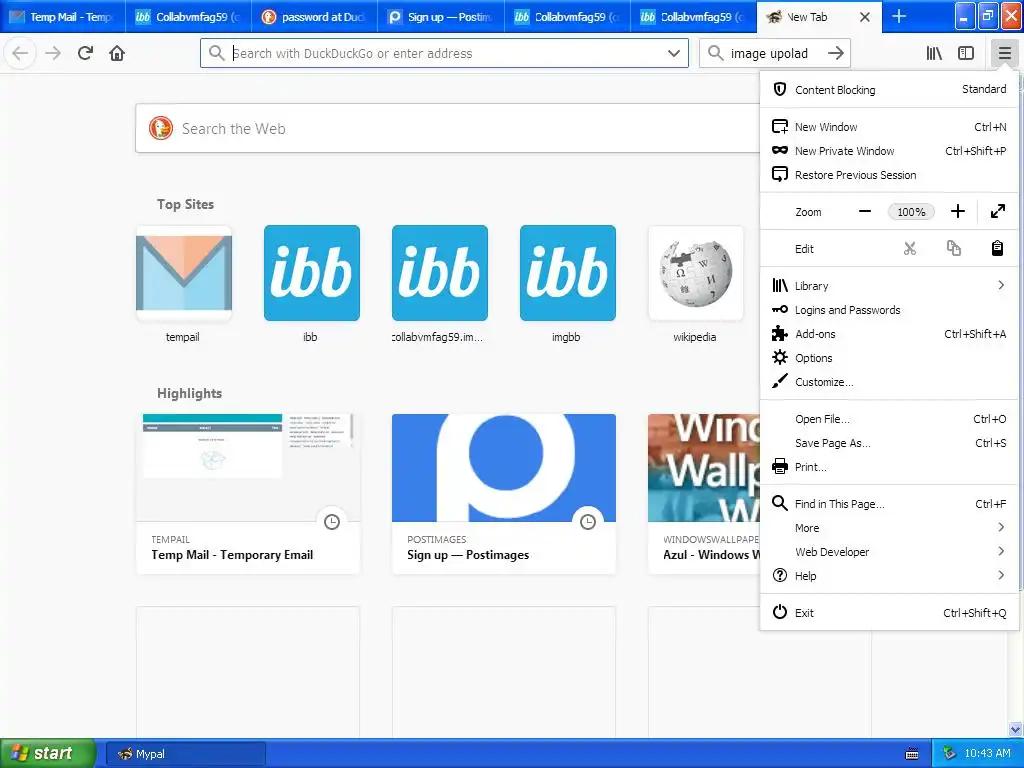This screenshot has width=1024, height=768.
Task: Open Content Blocking settings
Action: [889, 89]
